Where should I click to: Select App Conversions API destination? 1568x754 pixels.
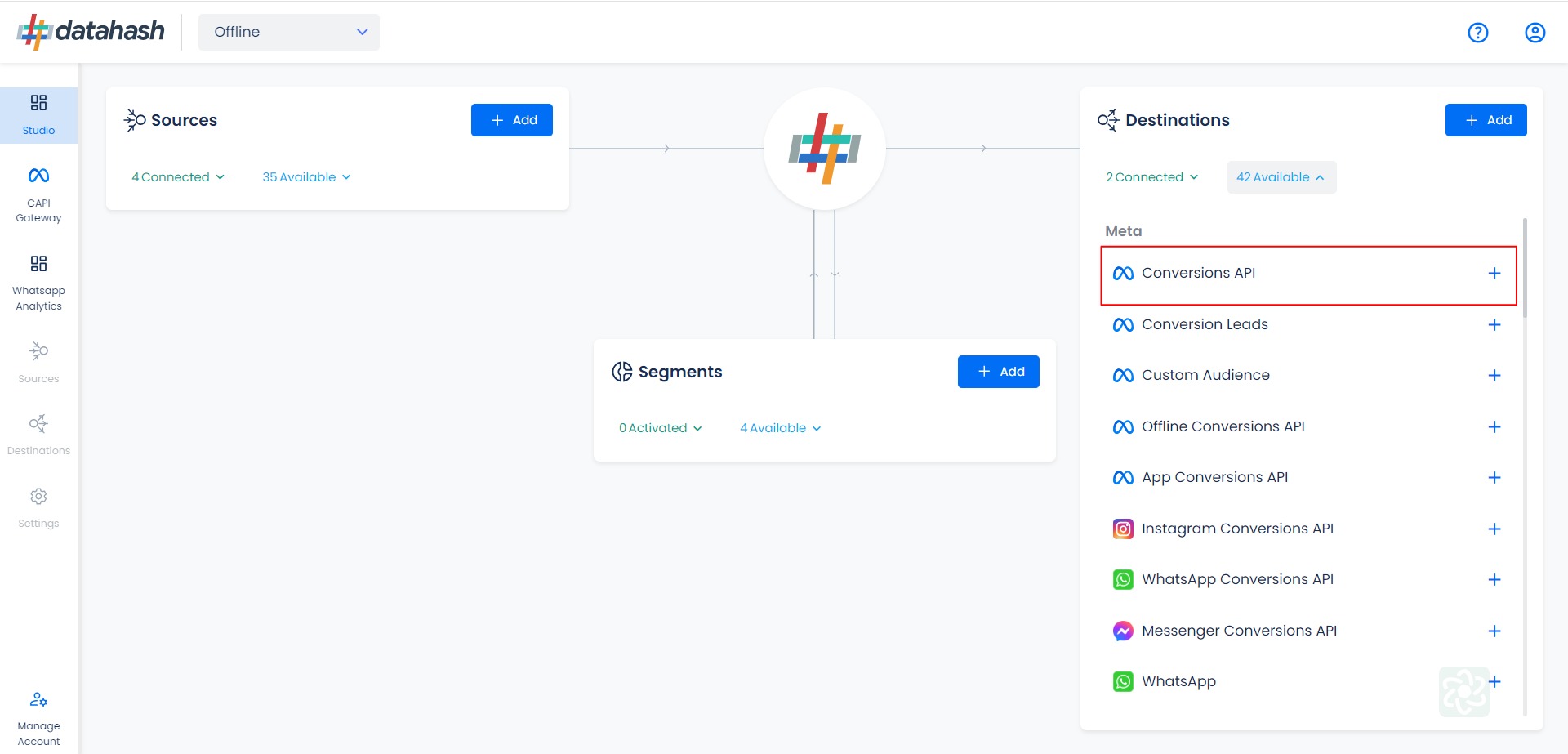coord(1308,478)
